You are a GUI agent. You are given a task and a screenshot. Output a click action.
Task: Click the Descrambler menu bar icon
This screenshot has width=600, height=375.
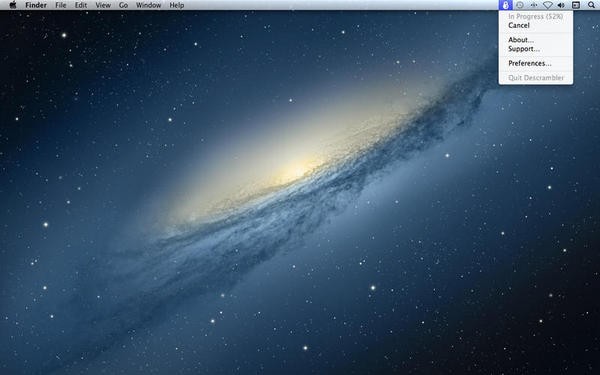(x=505, y=5)
